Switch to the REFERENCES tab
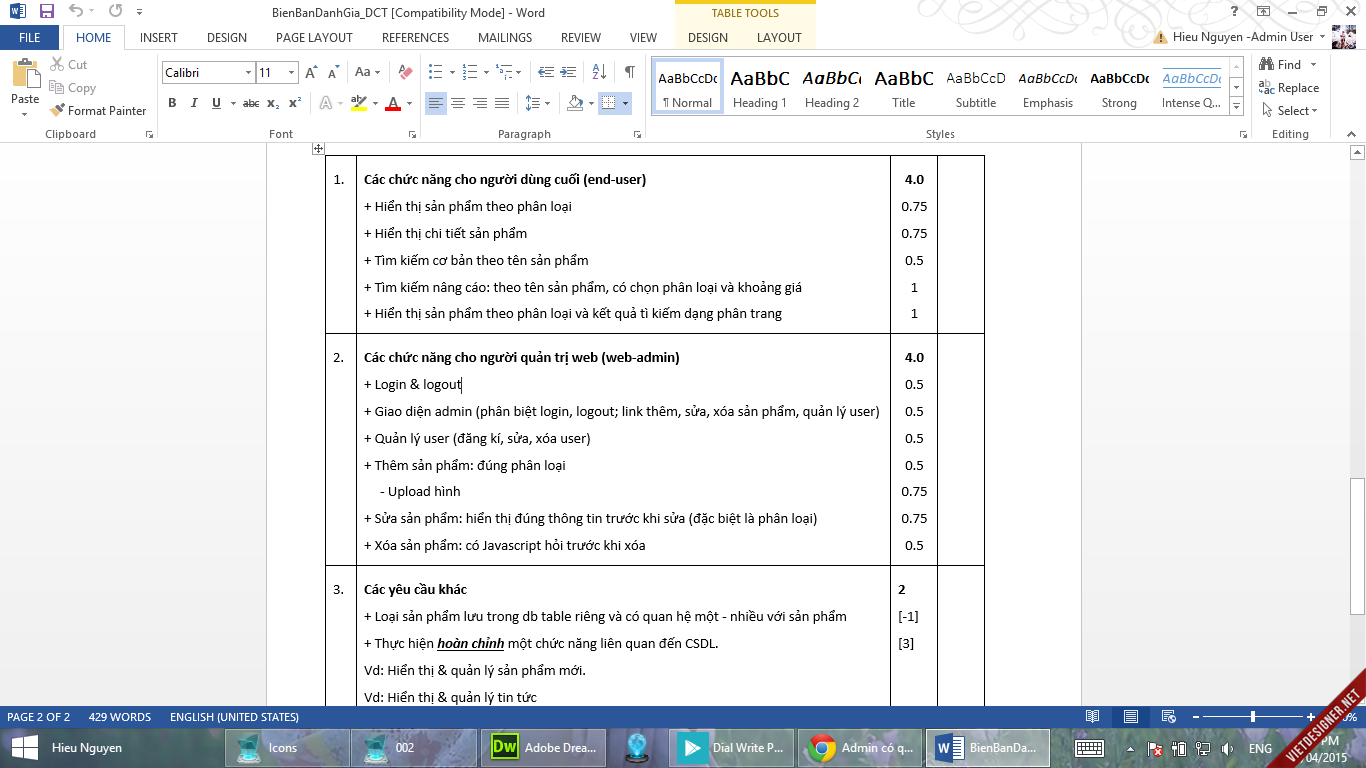The image size is (1366, 768). click(x=415, y=38)
